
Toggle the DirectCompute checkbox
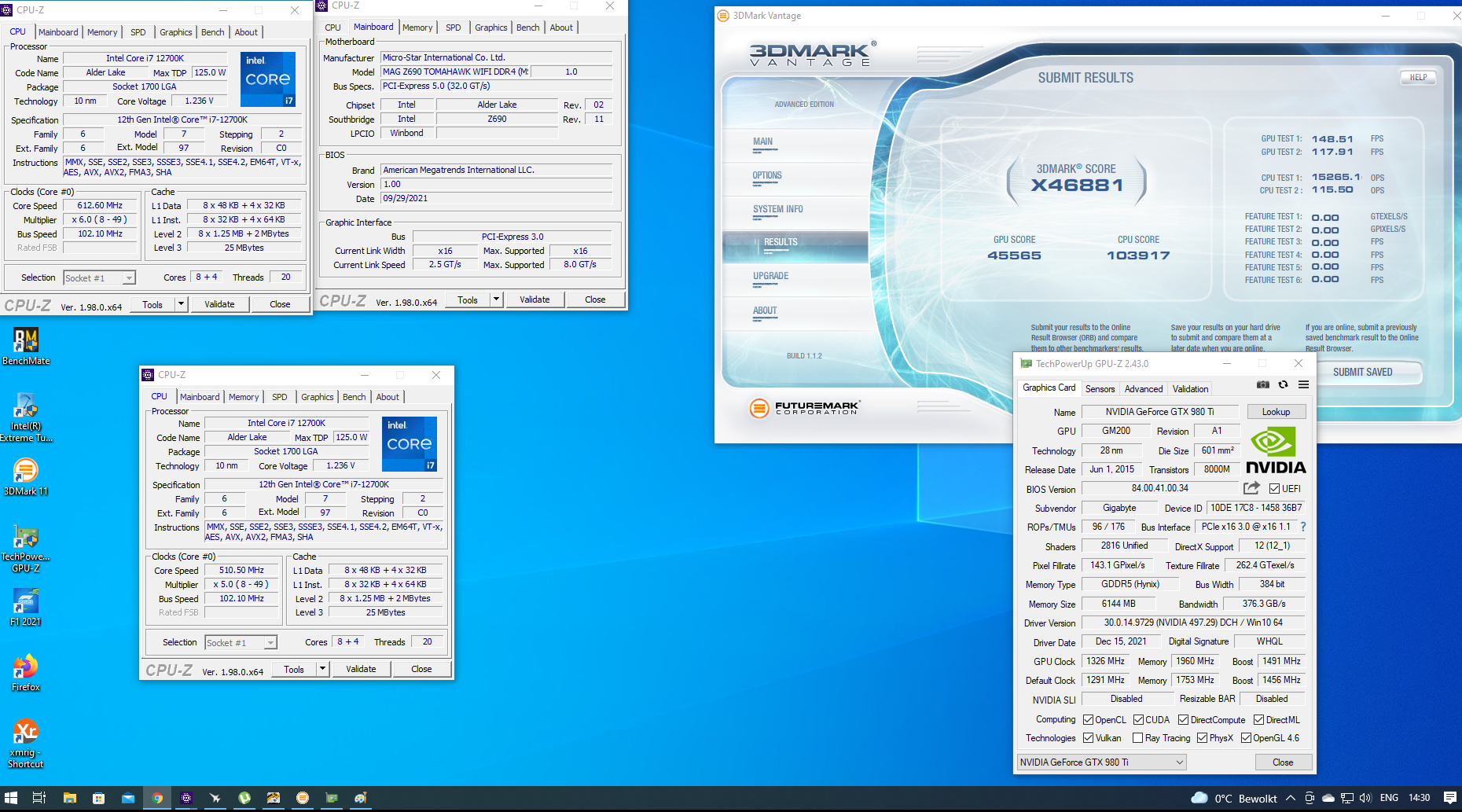[1183, 719]
